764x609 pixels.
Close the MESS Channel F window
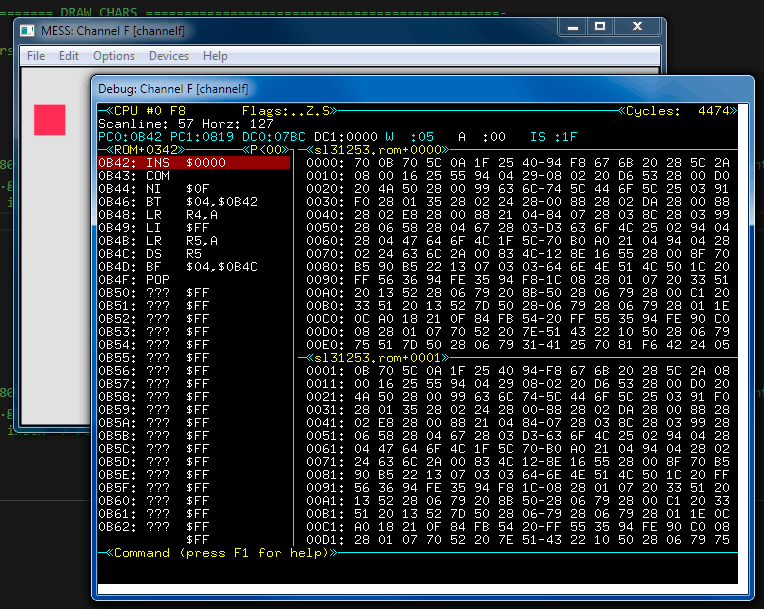(637, 27)
